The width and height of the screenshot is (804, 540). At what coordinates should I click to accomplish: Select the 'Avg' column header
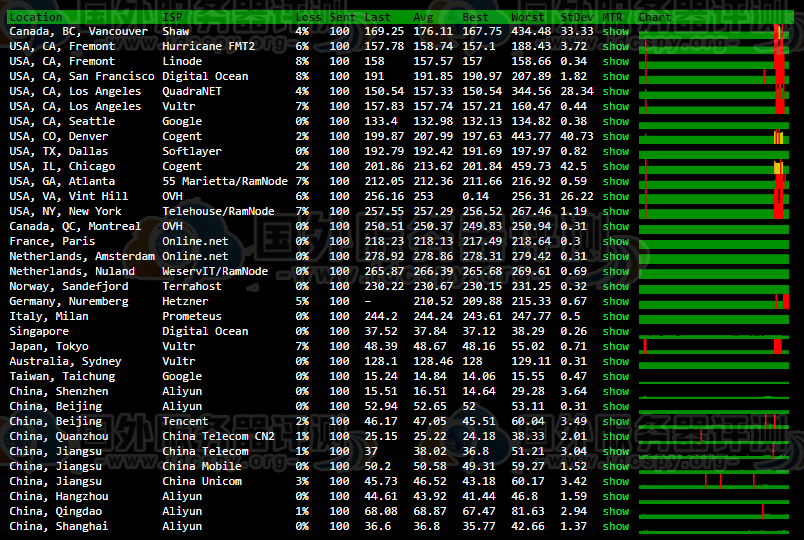[x=424, y=17]
